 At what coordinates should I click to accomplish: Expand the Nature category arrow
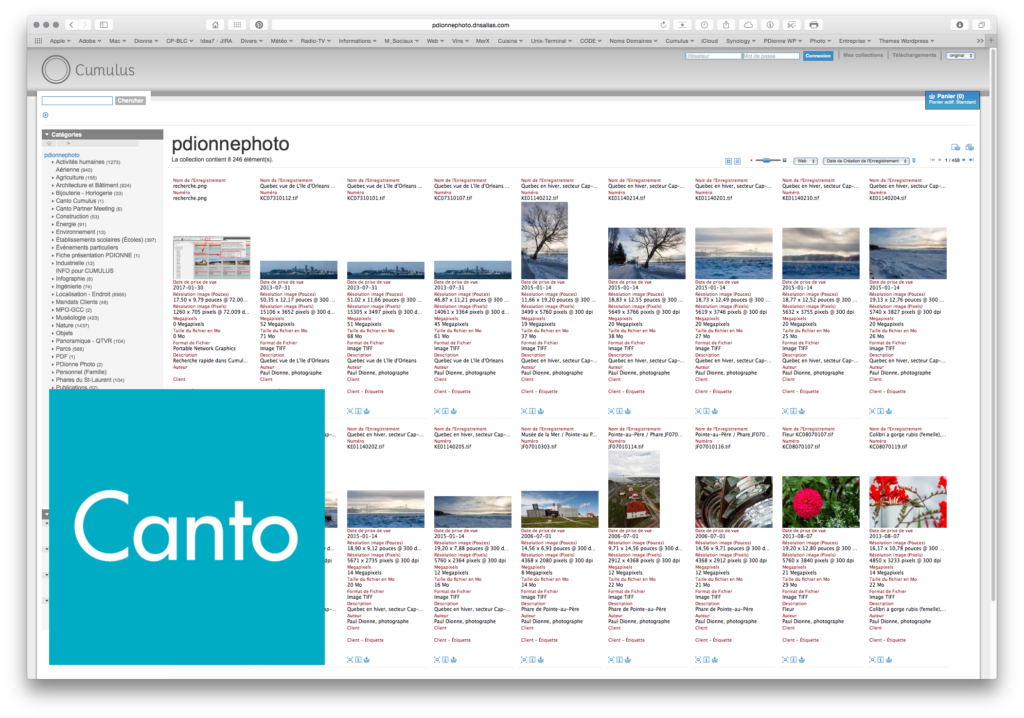[52, 325]
